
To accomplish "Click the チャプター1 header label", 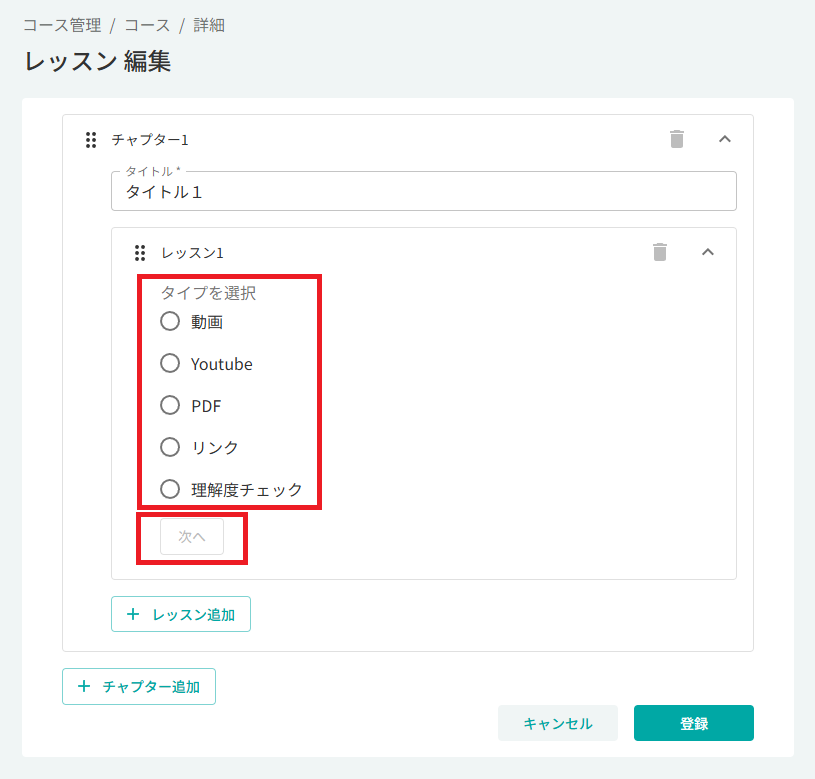I will pos(150,140).
